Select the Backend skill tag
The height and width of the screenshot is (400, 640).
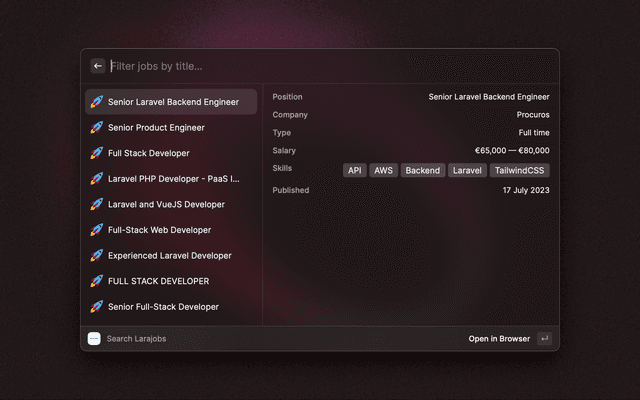423,171
